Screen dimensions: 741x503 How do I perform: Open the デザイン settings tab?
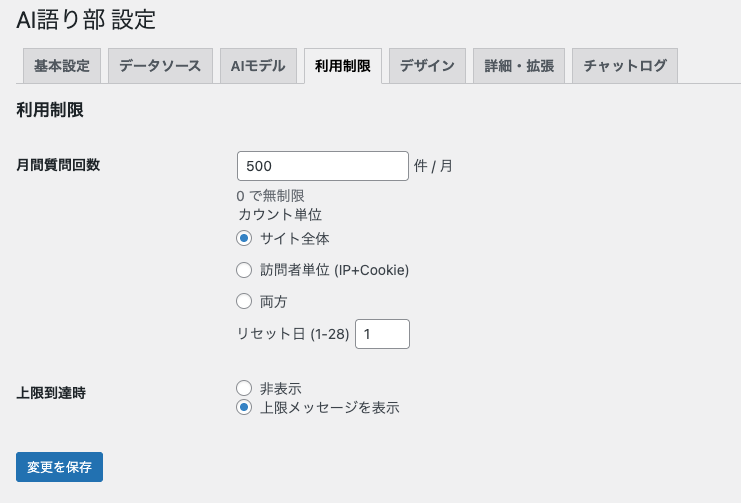tap(427, 66)
